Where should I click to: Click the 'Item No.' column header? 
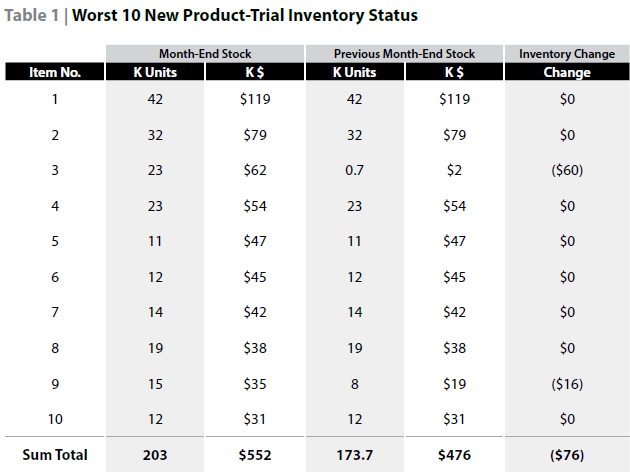55,72
